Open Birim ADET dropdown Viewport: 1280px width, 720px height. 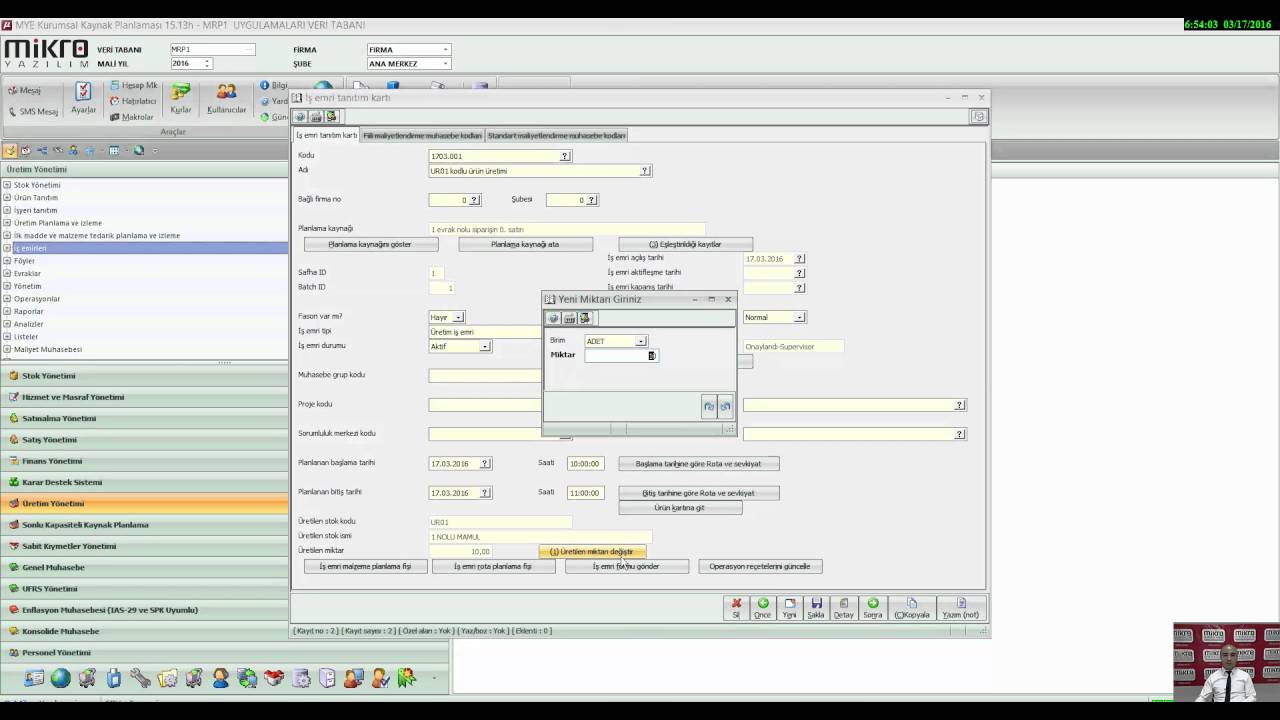[x=641, y=341]
